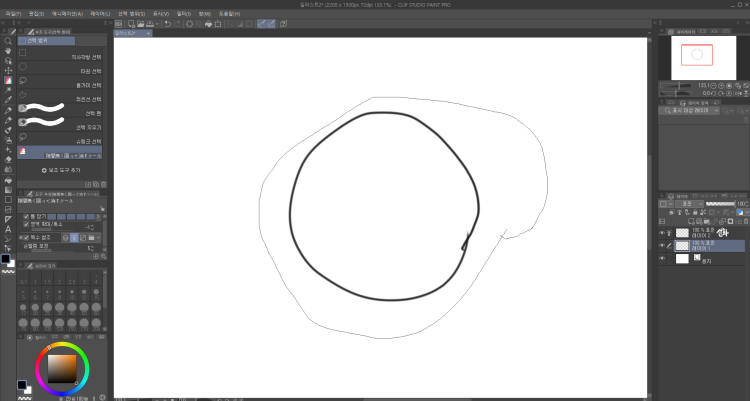Choose the selection pen sub tool

(60, 110)
